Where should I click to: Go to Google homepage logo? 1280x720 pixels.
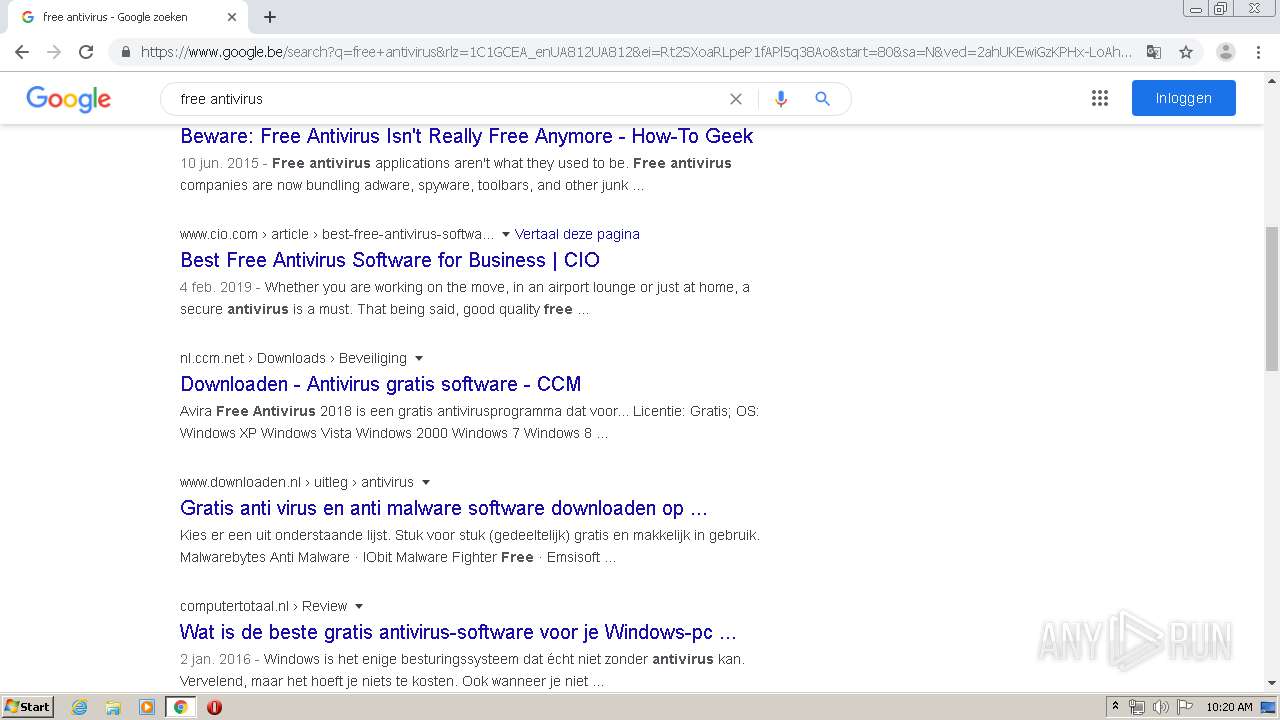coord(68,99)
